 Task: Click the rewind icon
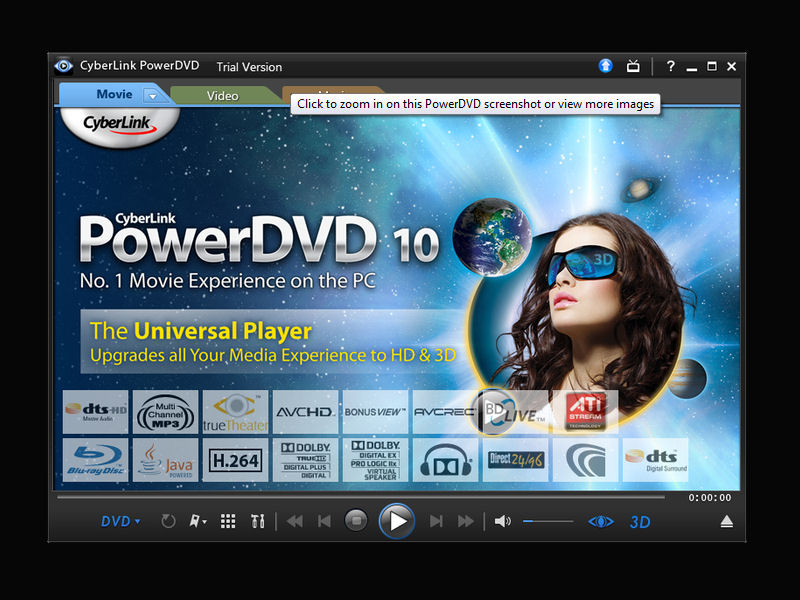pyautogui.click(x=294, y=520)
